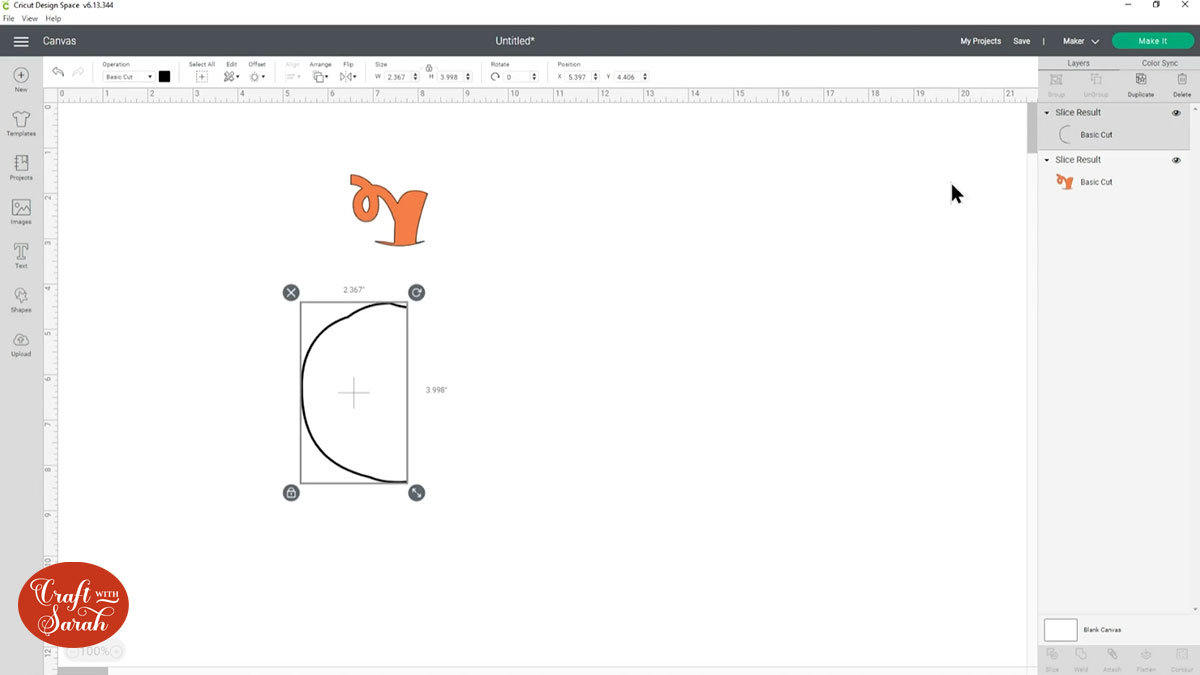Click the rotate handle on selected shape
This screenshot has height=675, width=1200.
(416, 292)
